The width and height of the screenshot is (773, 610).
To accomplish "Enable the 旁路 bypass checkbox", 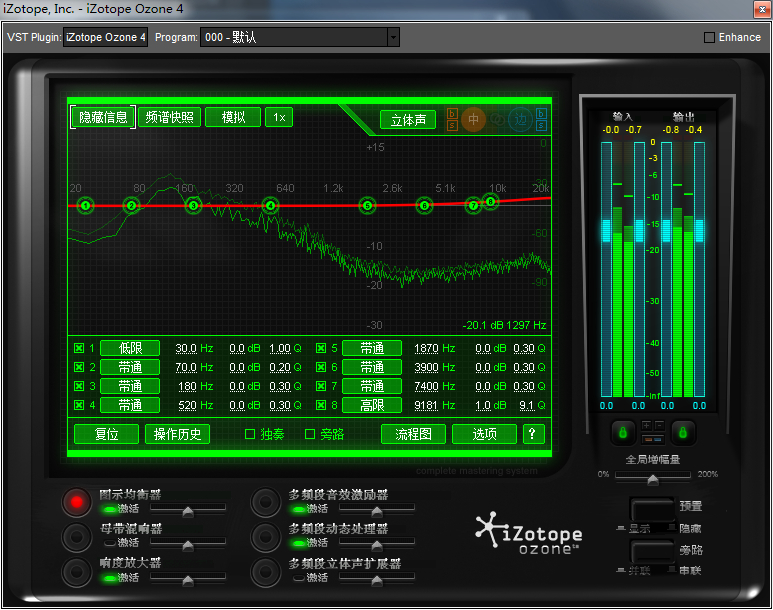I will 310,434.
